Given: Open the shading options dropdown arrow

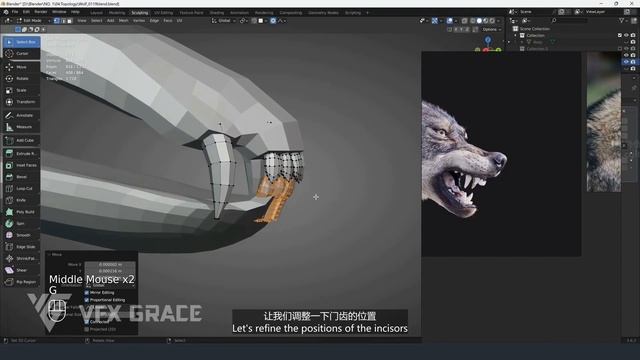Looking at the screenshot, I should [499, 20].
